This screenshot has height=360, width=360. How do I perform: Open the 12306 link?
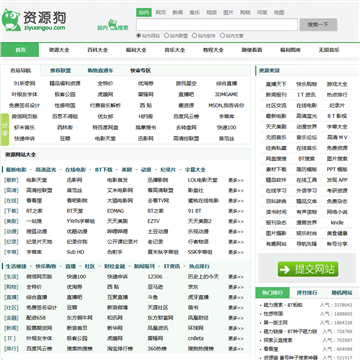[155, 277]
